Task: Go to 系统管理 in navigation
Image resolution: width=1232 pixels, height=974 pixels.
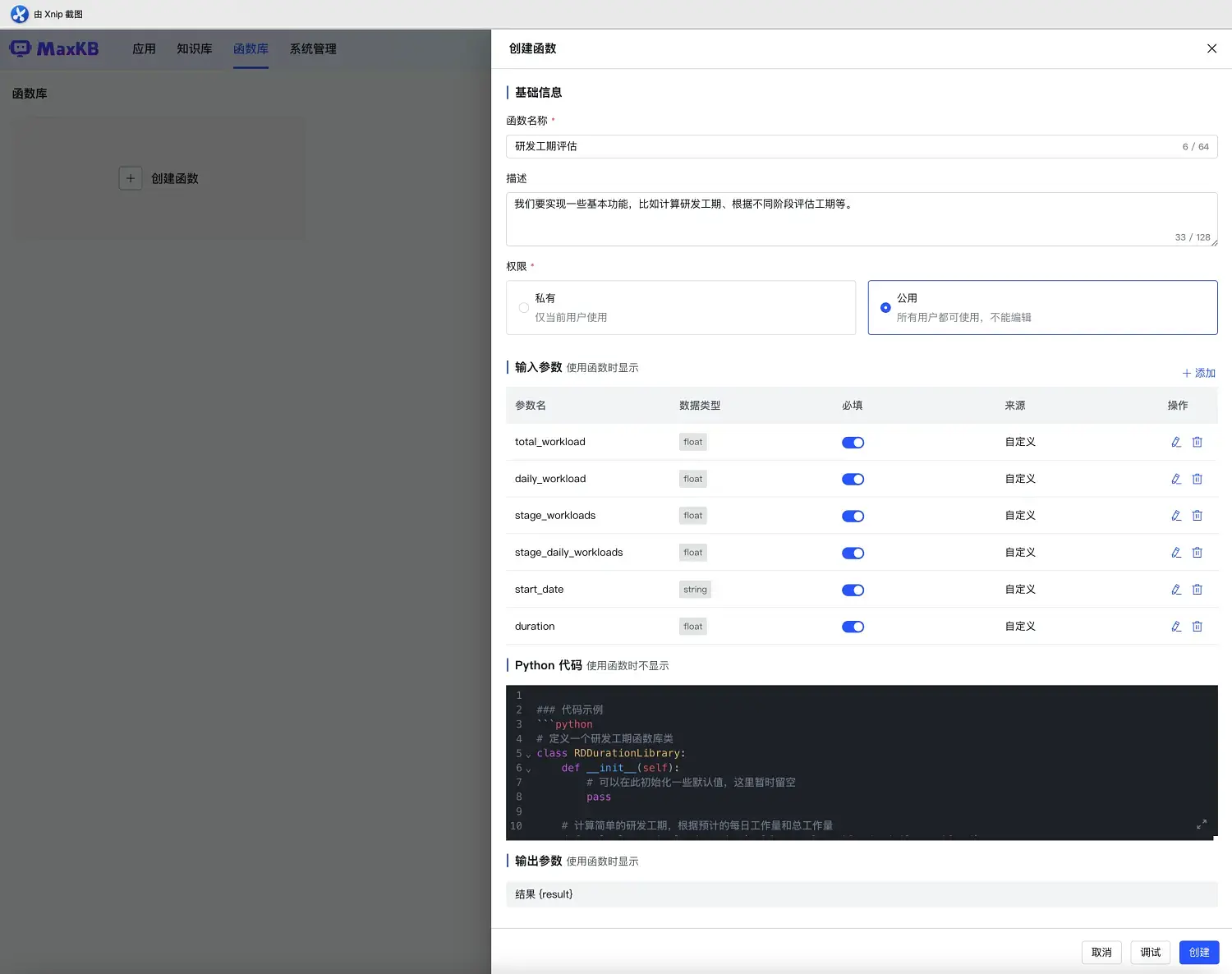Action: [313, 49]
